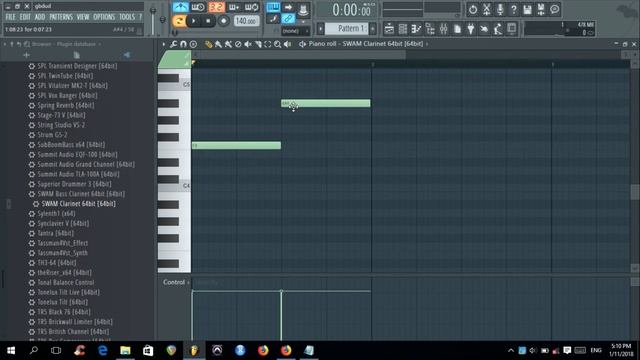Open the TOOLS menu

point(127,17)
